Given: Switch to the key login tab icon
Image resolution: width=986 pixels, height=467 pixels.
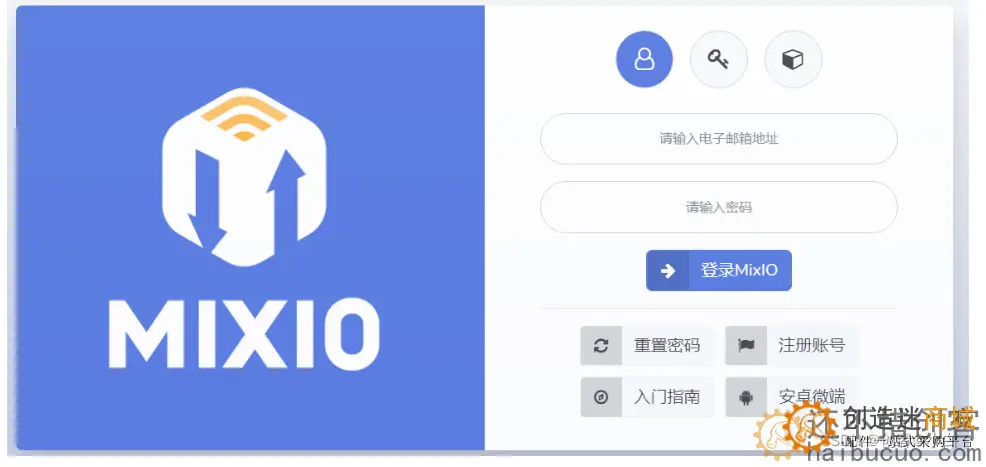Looking at the screenshot, I should point(718,59).
